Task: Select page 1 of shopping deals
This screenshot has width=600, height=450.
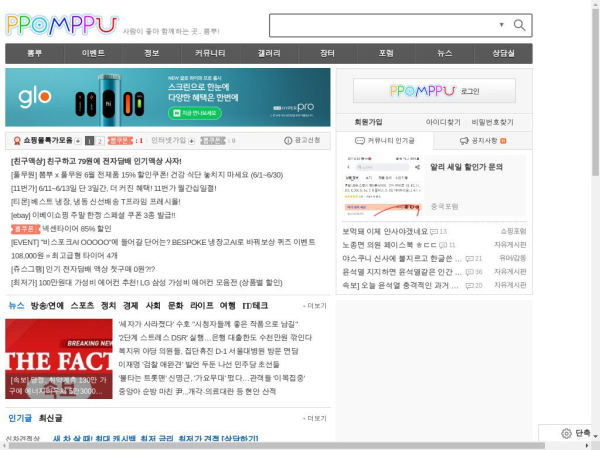Action: tap(89, 141)
